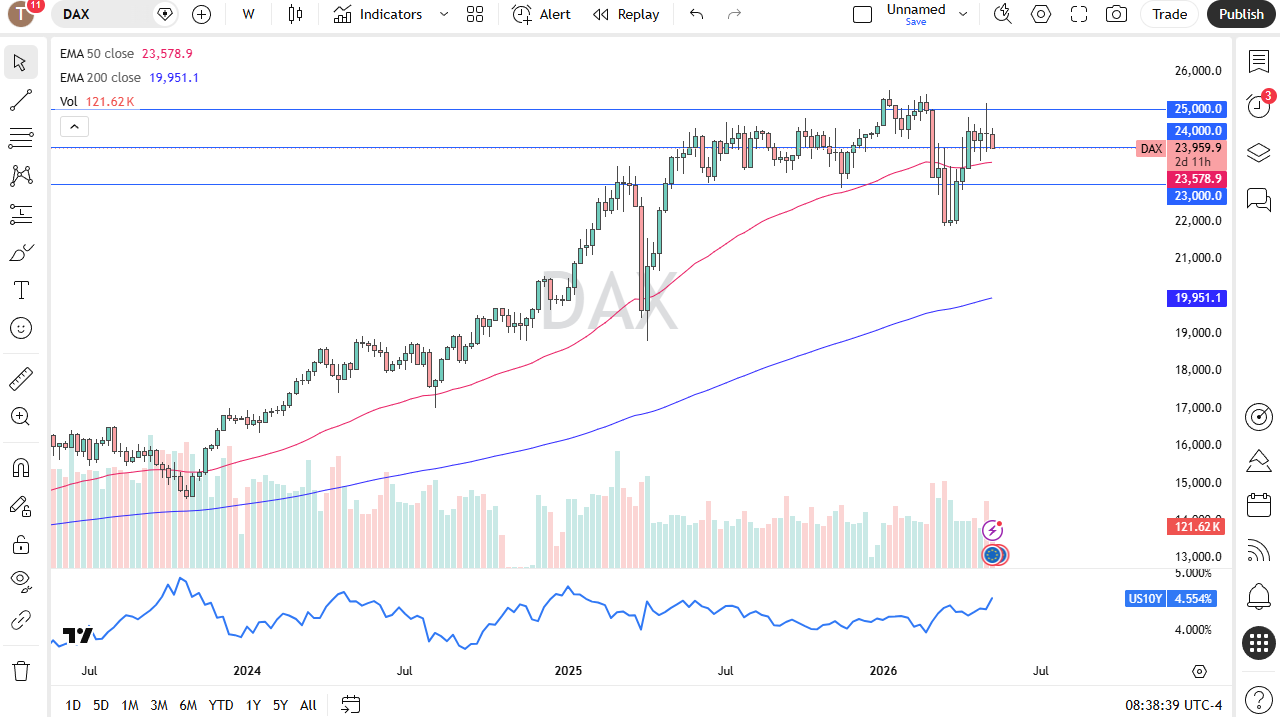Open the notifications bell panel
This screenshot has width=1280, height=717.
click(x=1258, y=597)
